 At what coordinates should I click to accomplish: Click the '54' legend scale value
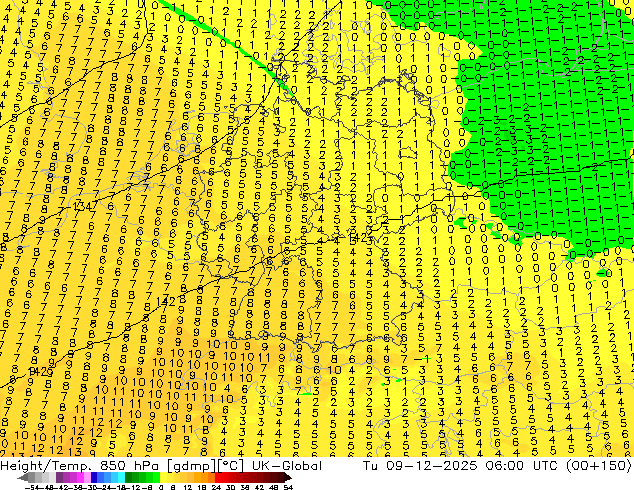[287, 487]
